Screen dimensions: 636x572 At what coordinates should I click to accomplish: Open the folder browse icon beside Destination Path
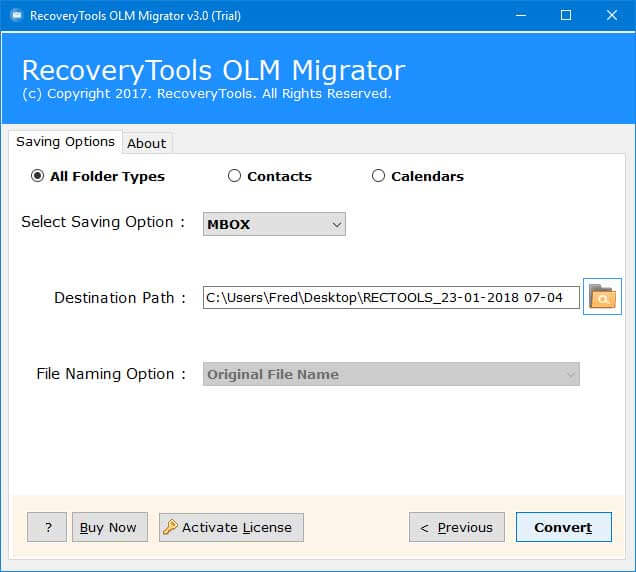(x=602, y=297)
